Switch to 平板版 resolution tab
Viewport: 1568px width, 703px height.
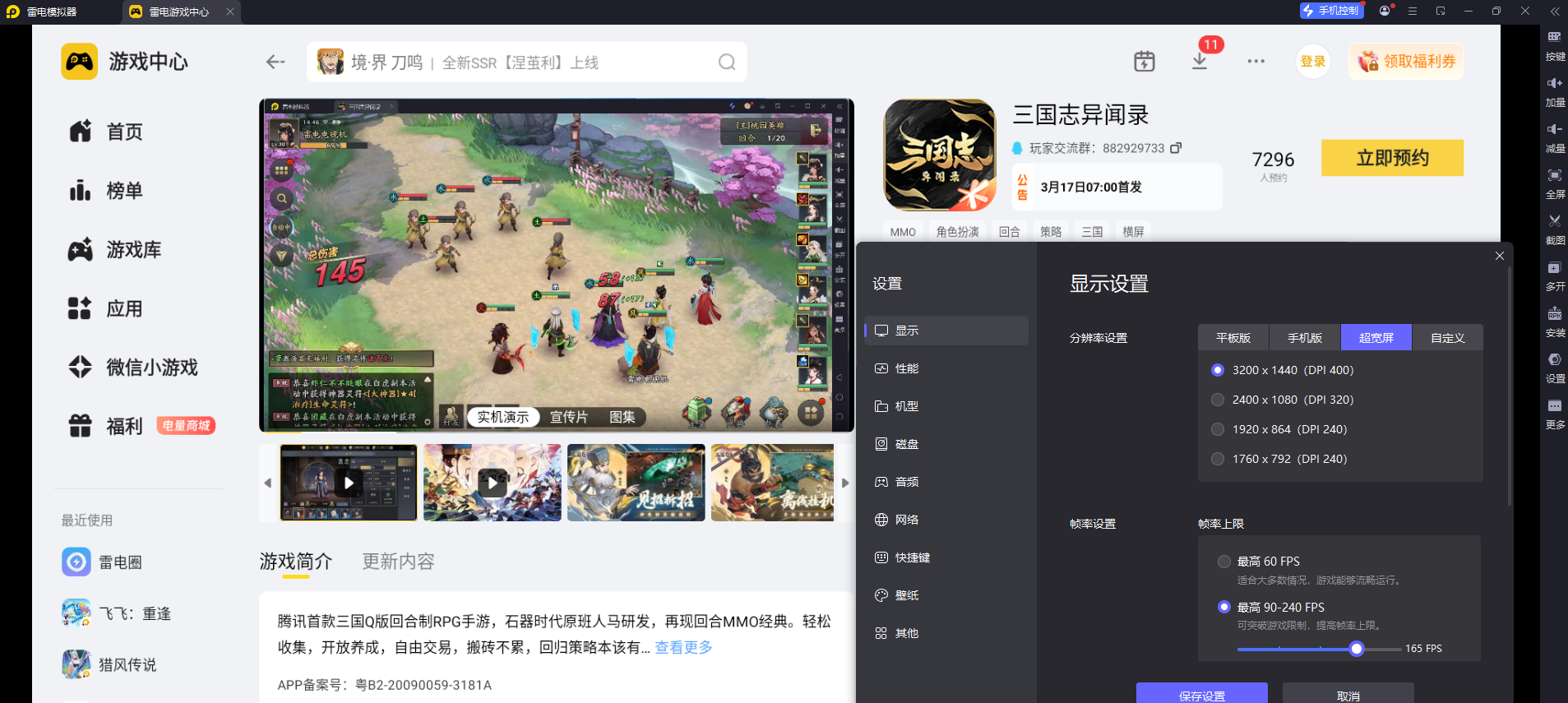(1233, 338)
